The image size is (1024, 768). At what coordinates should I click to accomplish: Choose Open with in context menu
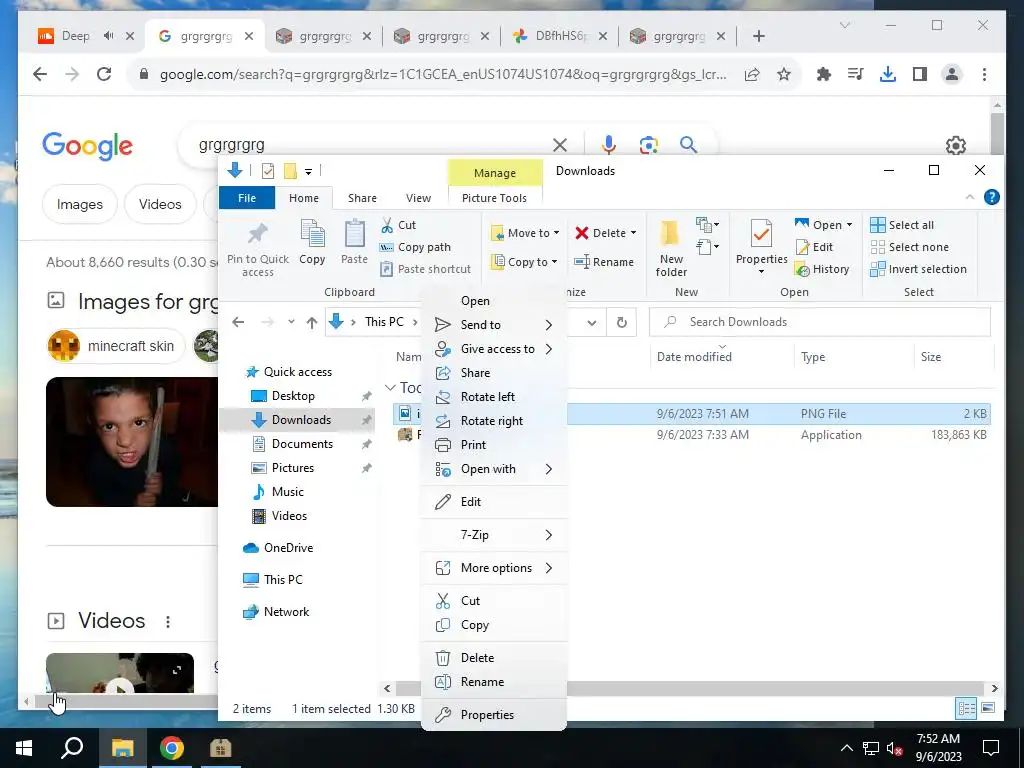(x=494, y=469)
